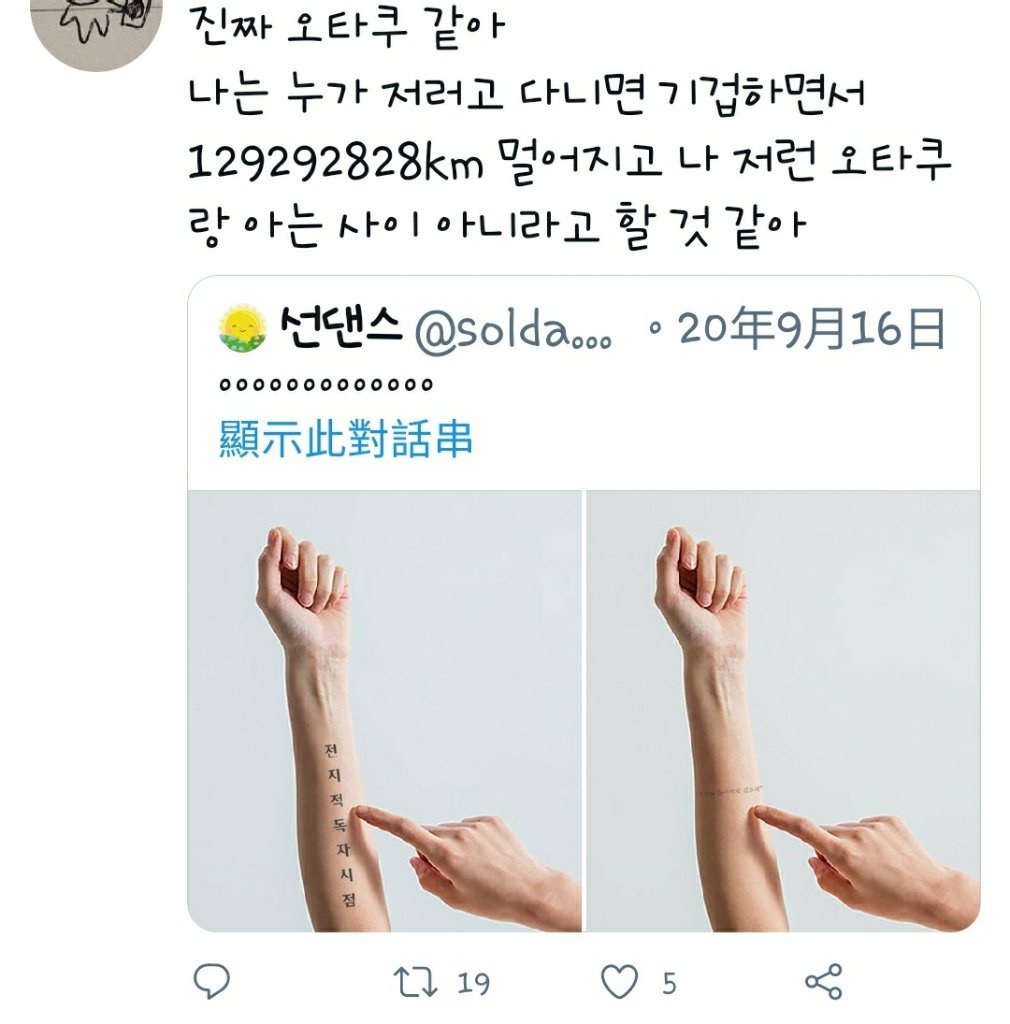Viewport: 1010px width, 1024px height.
Task: Click the 顯示此對話串 link
Action: pos(345,438)
